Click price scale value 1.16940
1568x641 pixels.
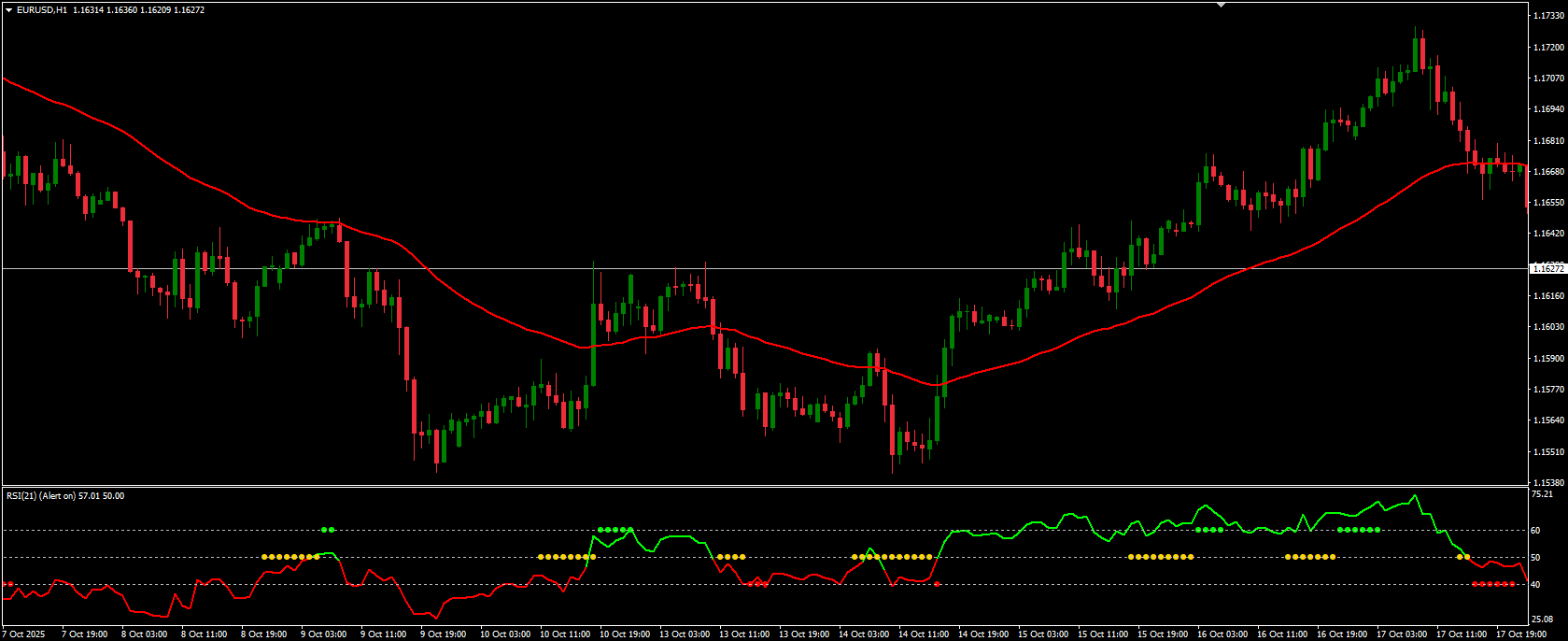click(x=1548, y=109)
